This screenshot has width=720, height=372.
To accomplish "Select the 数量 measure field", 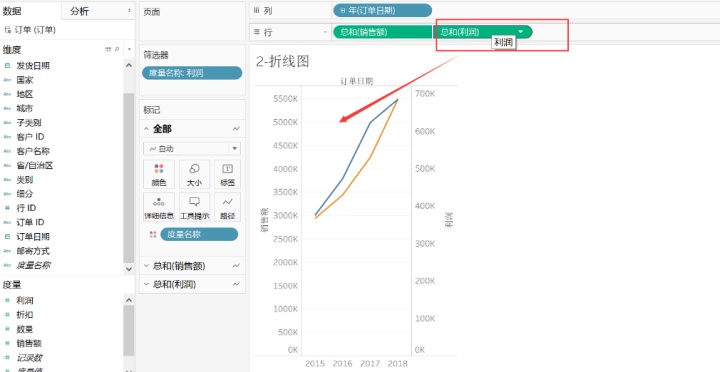I will tap(25, 329).
